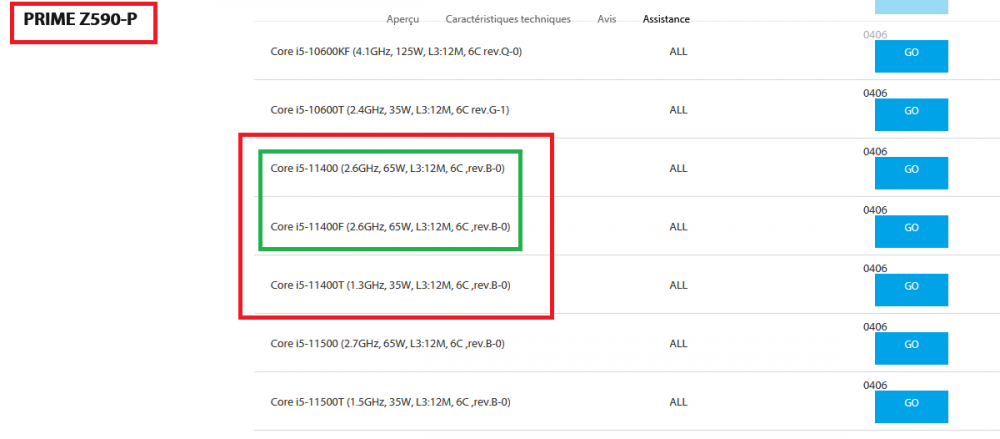The width and height of the screenshot is (1000, 439).
Task: Click ALL cell in Core i5-11400T row
Action: tap(679, 285)
